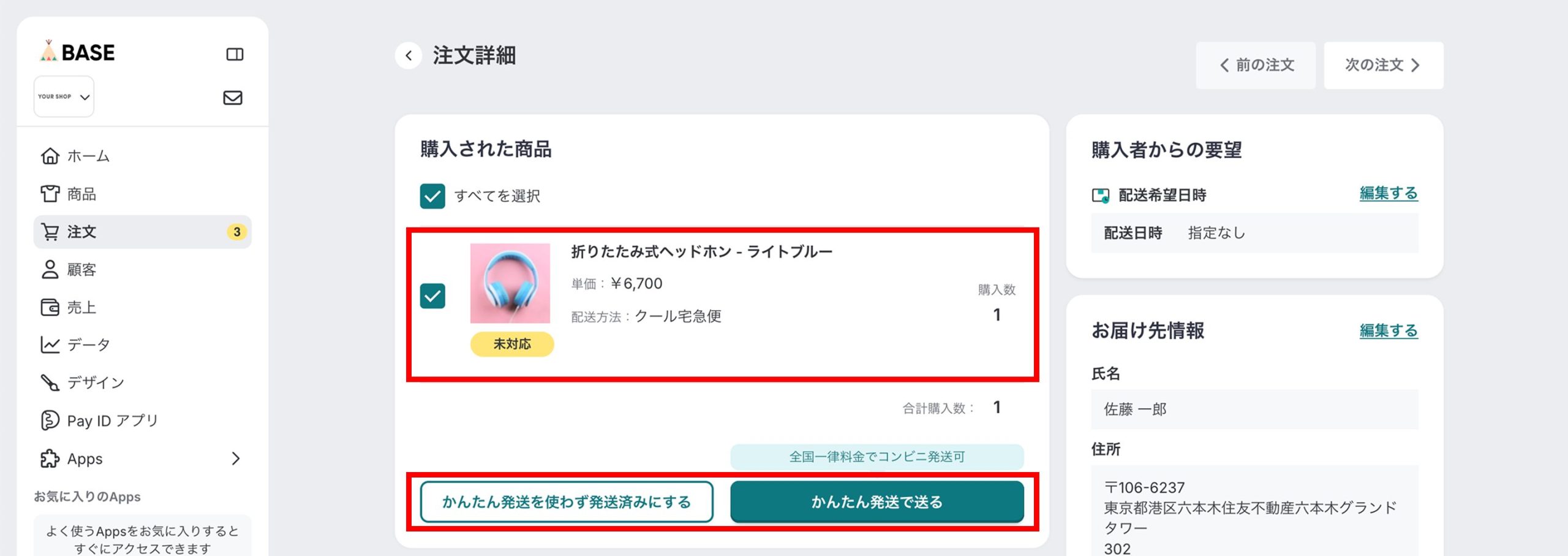The image size is (1568, 556).
Task: Uncheck the すべてを選択 checkbox
Action: click(432, 196)
